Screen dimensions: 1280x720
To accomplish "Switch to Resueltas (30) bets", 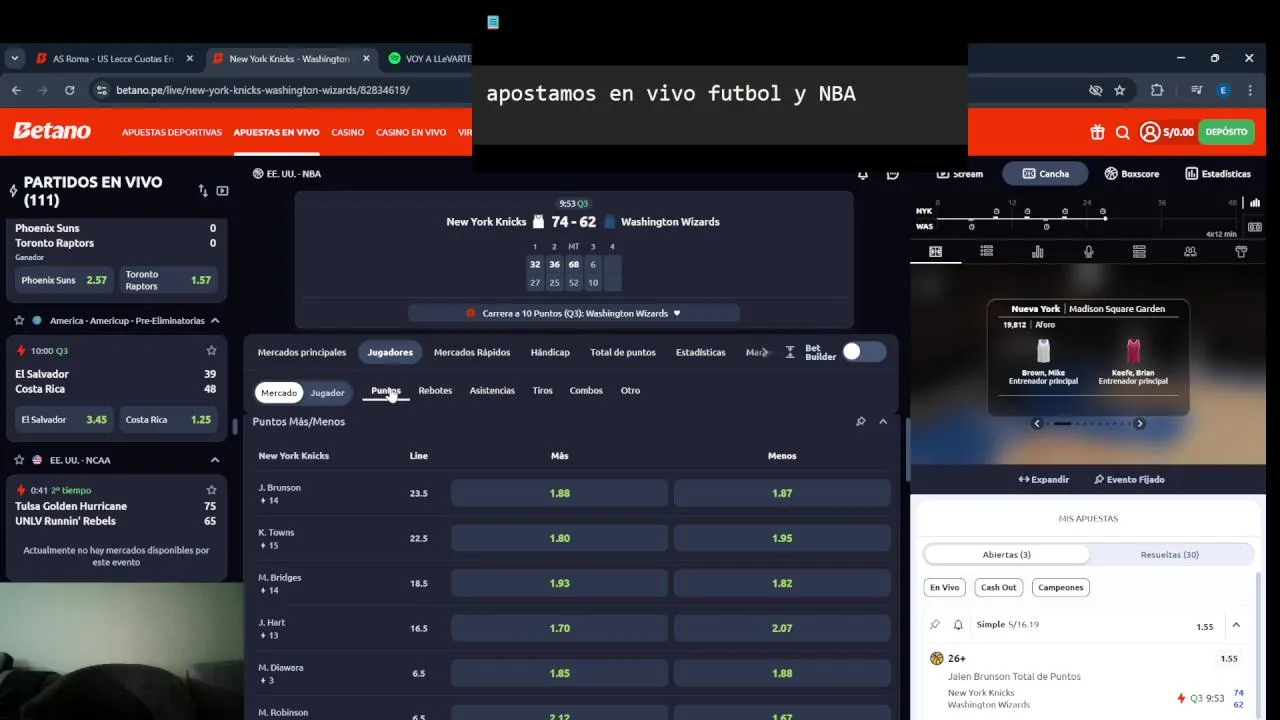I will 1170,554.
